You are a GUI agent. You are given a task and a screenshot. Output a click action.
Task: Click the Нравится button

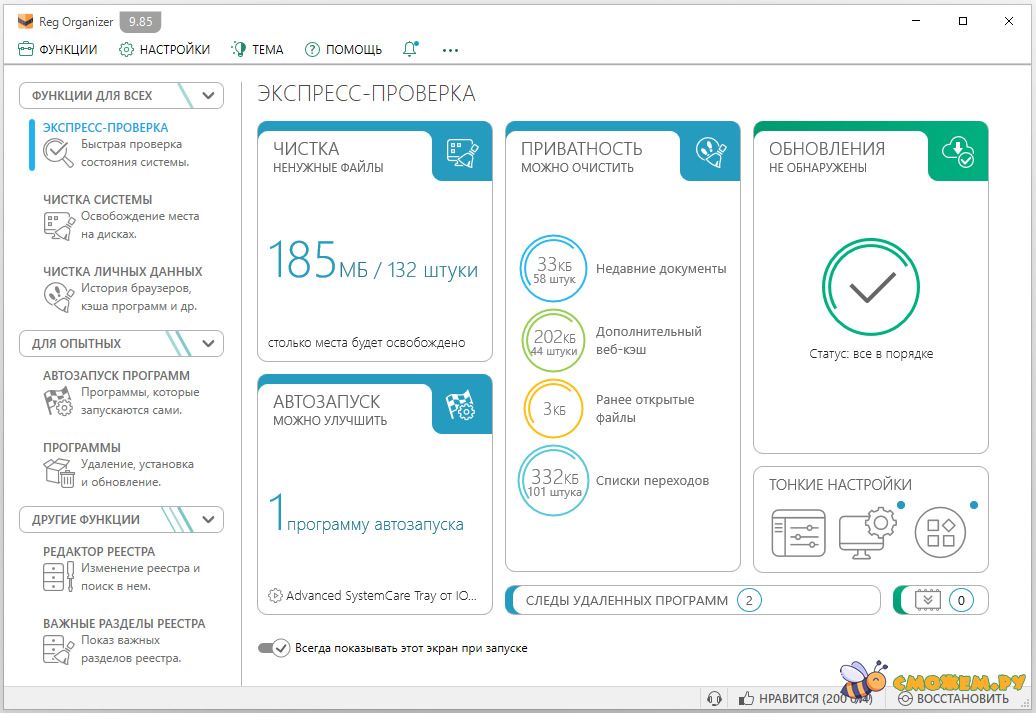[796, 699]
